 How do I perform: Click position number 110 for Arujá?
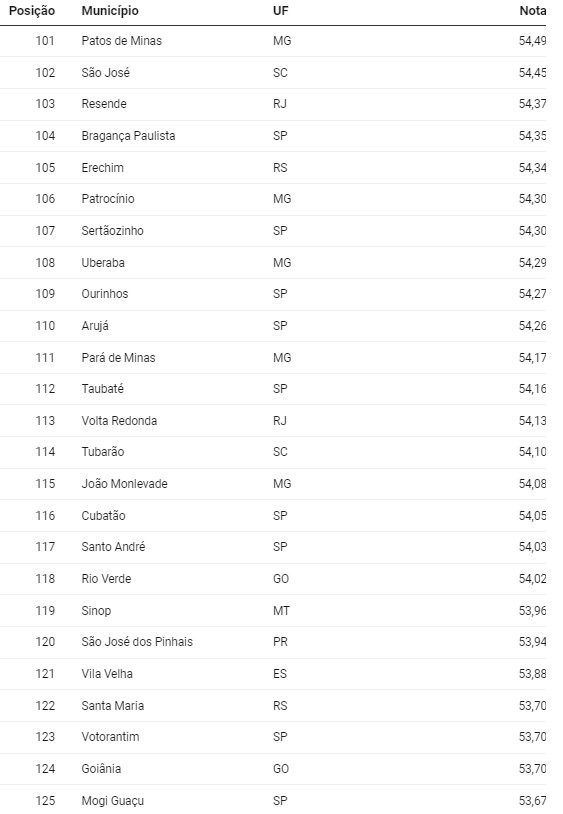pyautogui.click(x=45, y=326)
